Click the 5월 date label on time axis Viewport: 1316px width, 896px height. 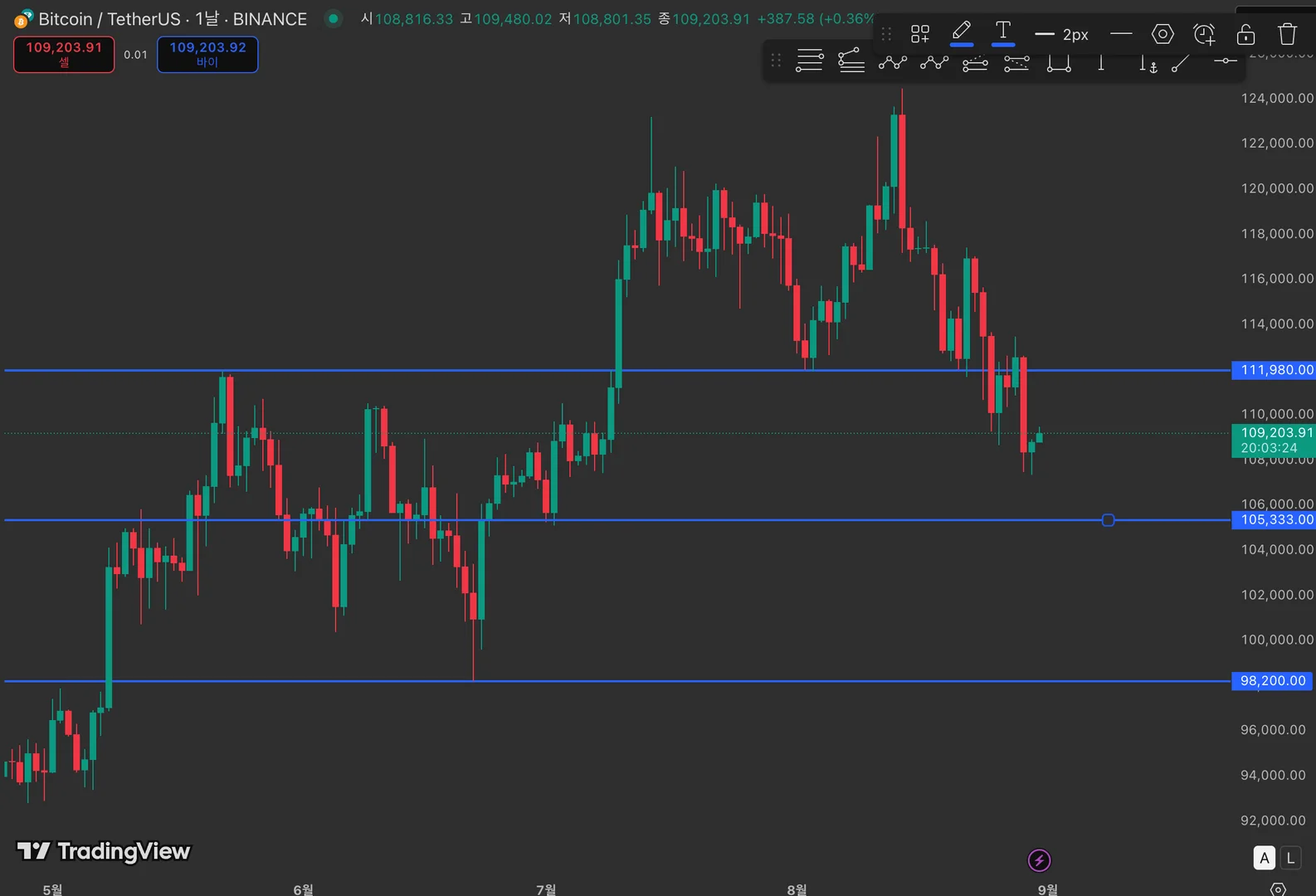(x=52, y=889)
